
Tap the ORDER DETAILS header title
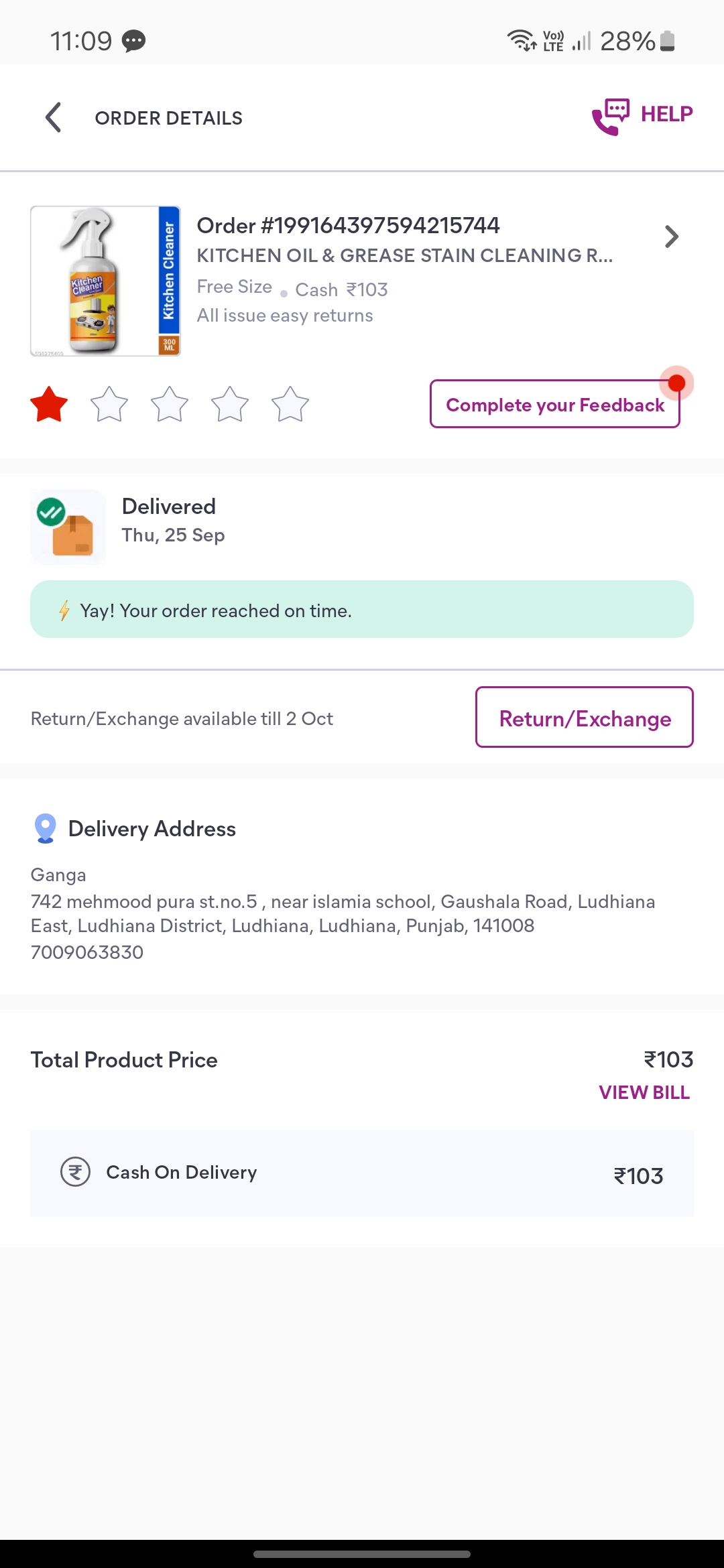169,118
